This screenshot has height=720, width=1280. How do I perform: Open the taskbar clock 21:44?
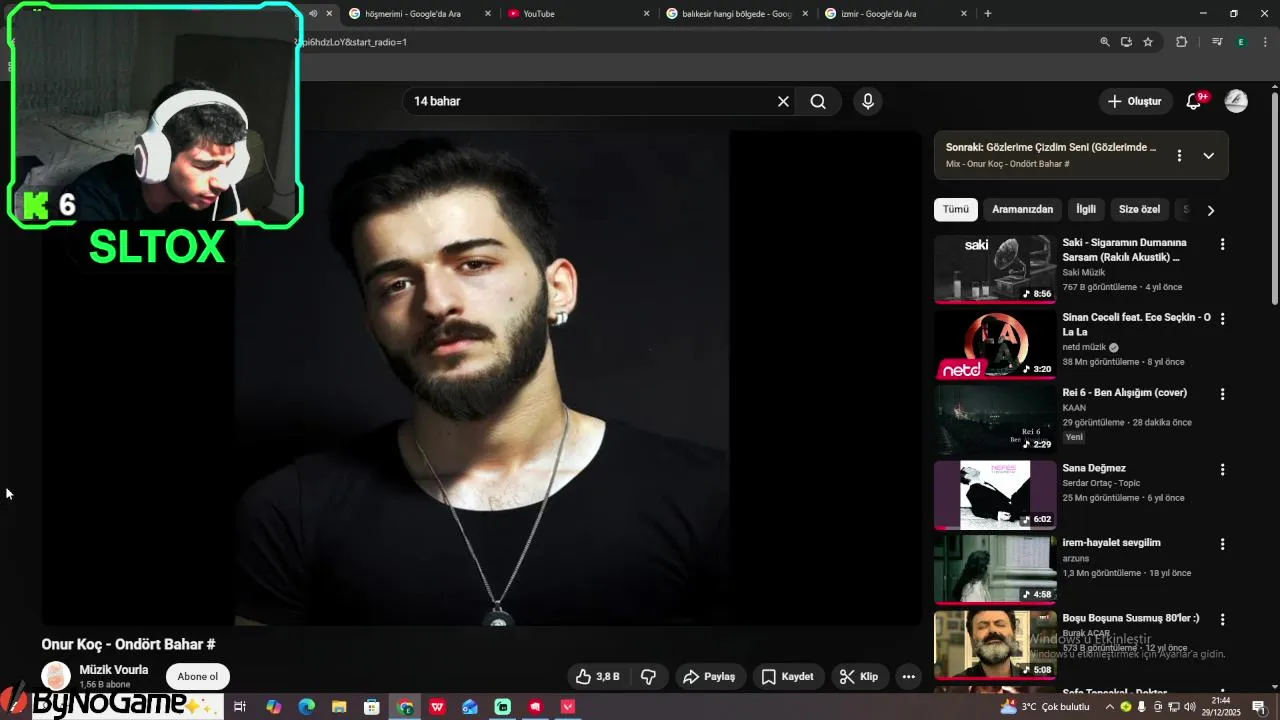click(x=1221, y=707)
